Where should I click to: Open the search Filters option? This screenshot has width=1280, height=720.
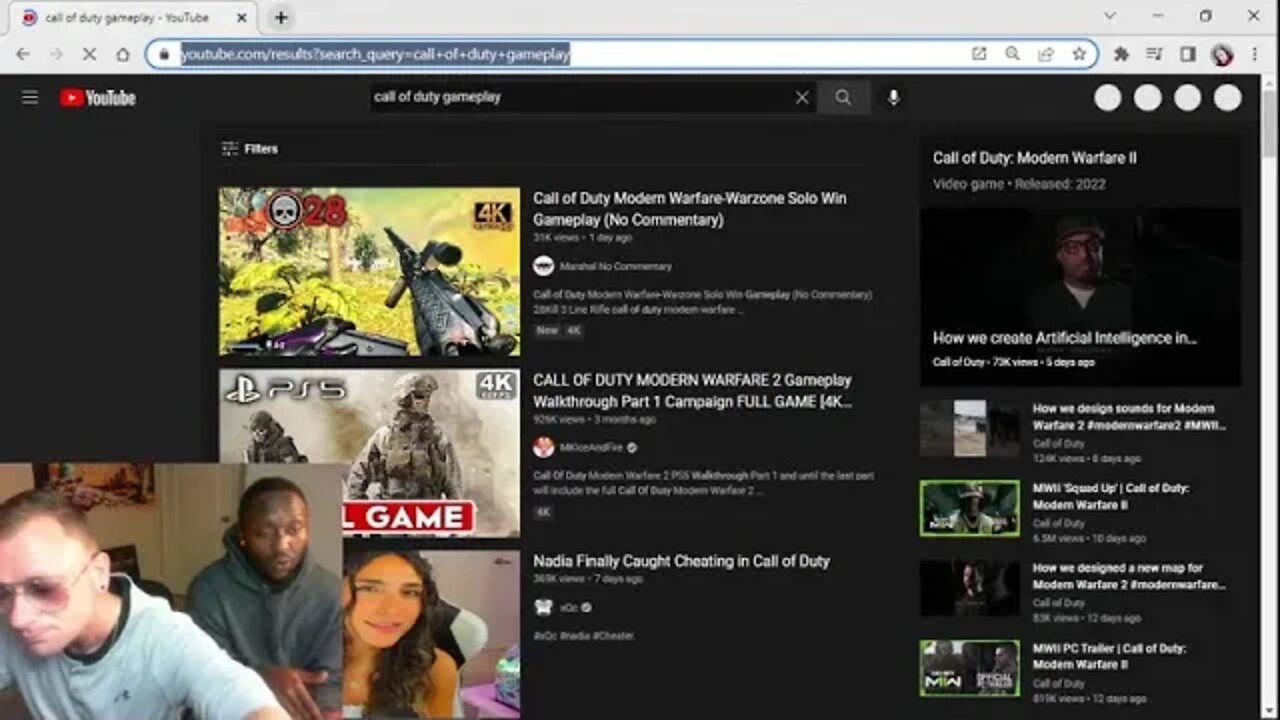[x=250, y=149]
